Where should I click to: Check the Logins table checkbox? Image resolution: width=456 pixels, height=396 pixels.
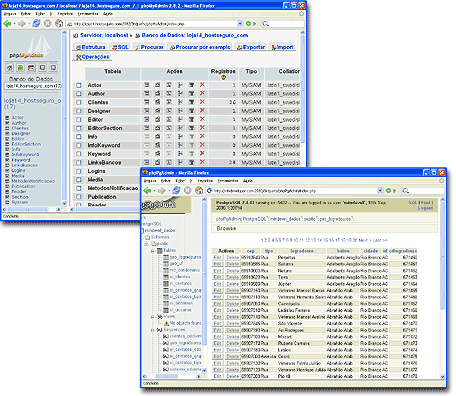tap(79, 171)
